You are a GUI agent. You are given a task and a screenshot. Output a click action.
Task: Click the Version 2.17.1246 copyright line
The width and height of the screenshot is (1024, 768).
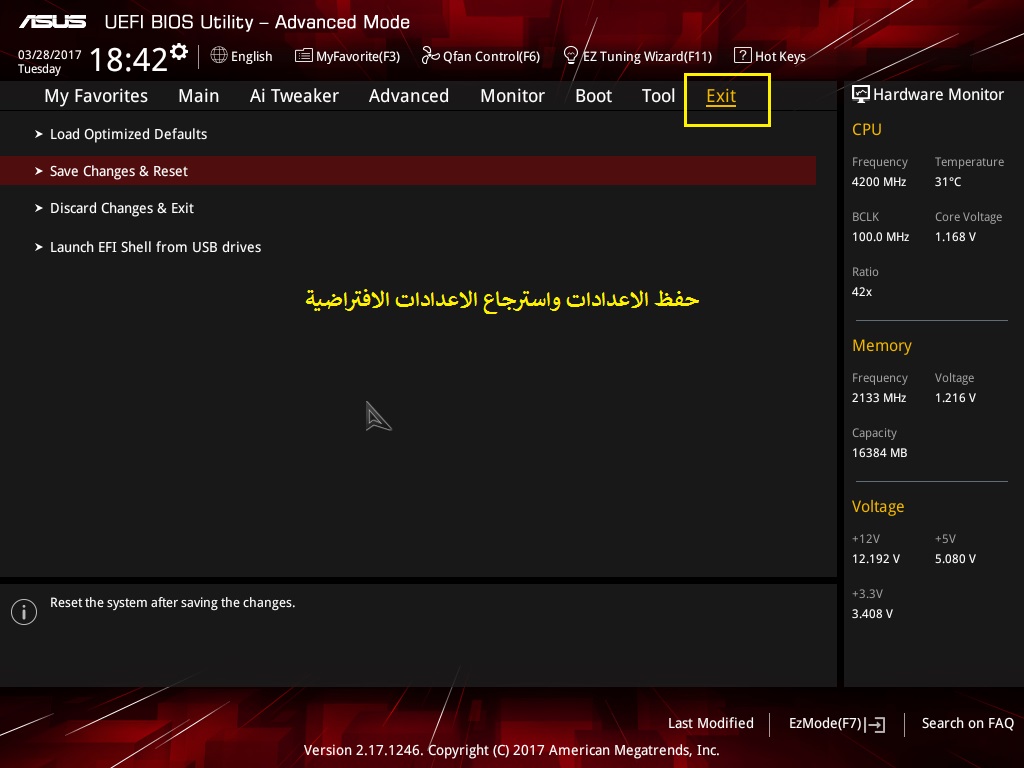click(x=511, y=750)
